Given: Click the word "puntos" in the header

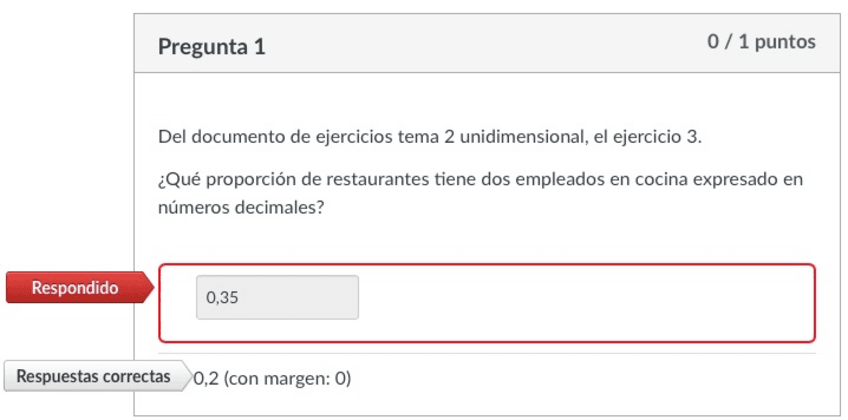Looking at the screenshot, I should click(x=785, y=42).
